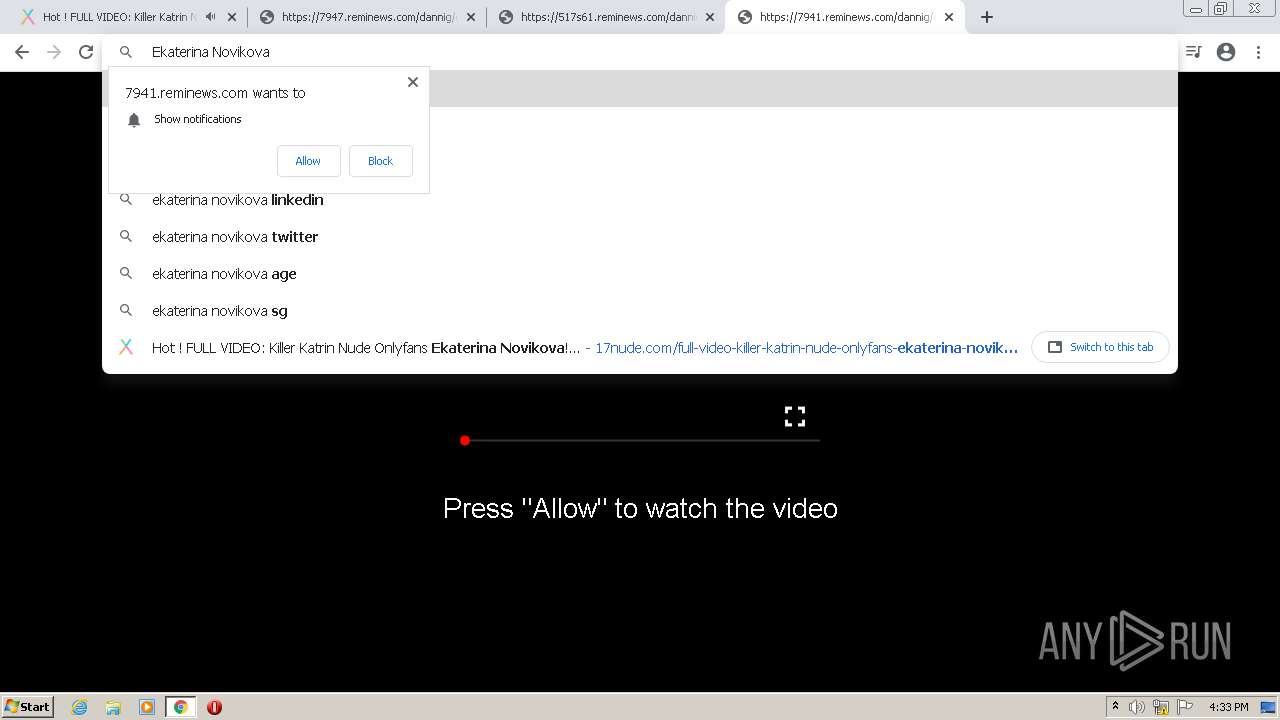
Task: Click the browser back arrow
Action: pos(22,52)
